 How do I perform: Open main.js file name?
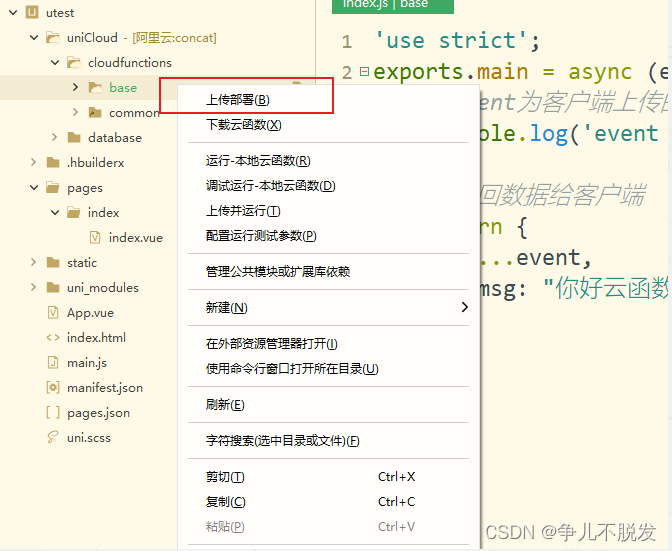pyautogui.click(x=87, y=363)
